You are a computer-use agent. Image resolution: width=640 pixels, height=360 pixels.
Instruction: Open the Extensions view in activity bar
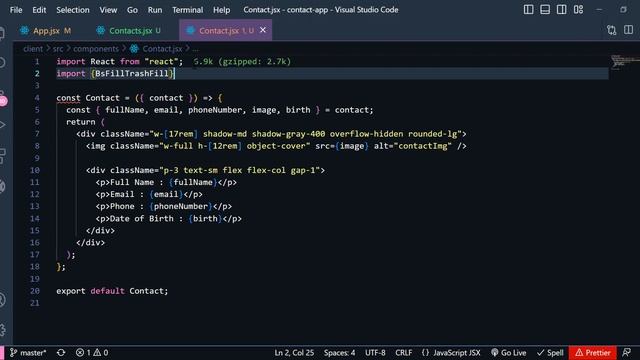point(3,156)
